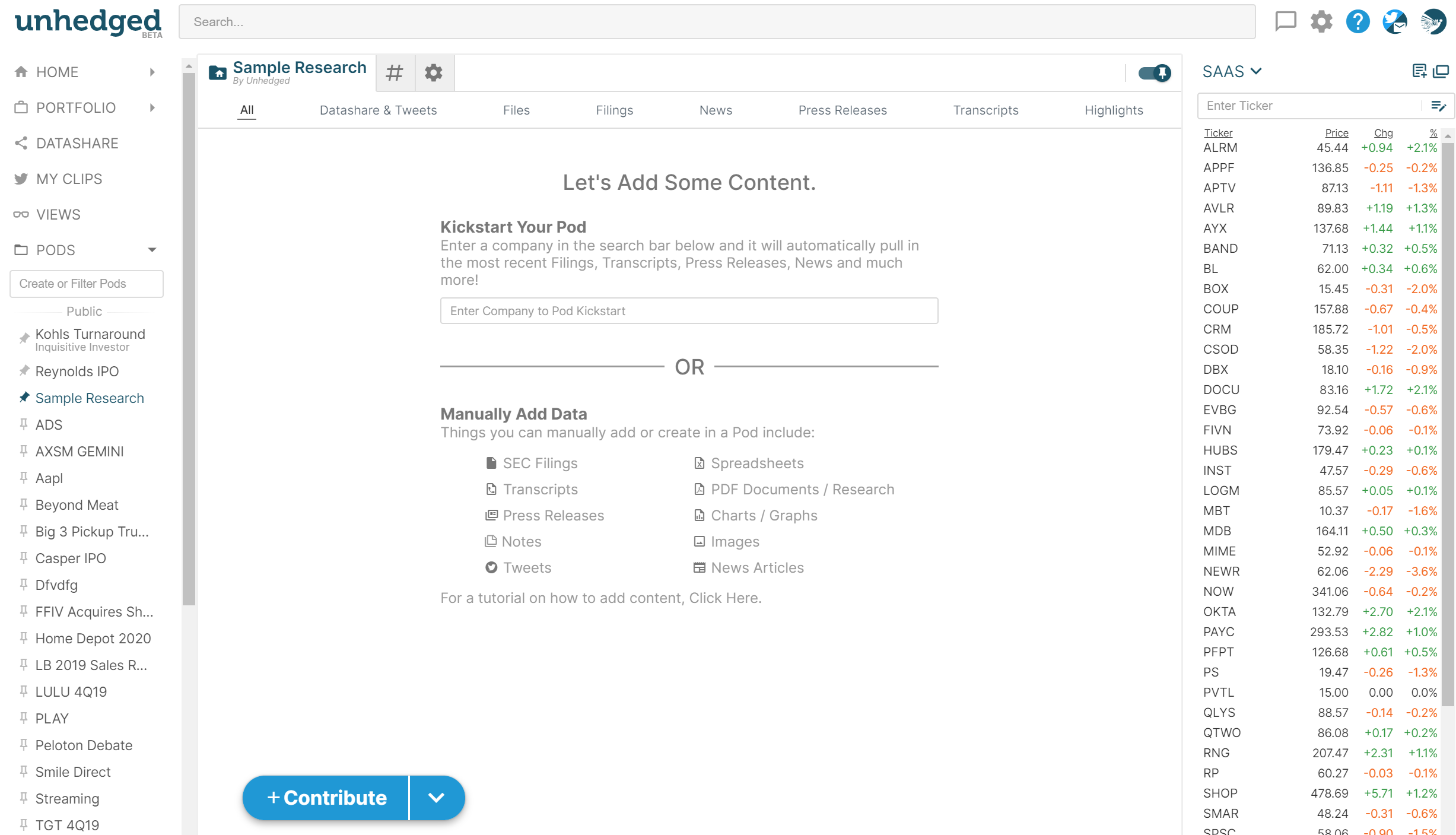Open the blue help question mark icon
This screenshot has width=1456, height=835.
1358,21
